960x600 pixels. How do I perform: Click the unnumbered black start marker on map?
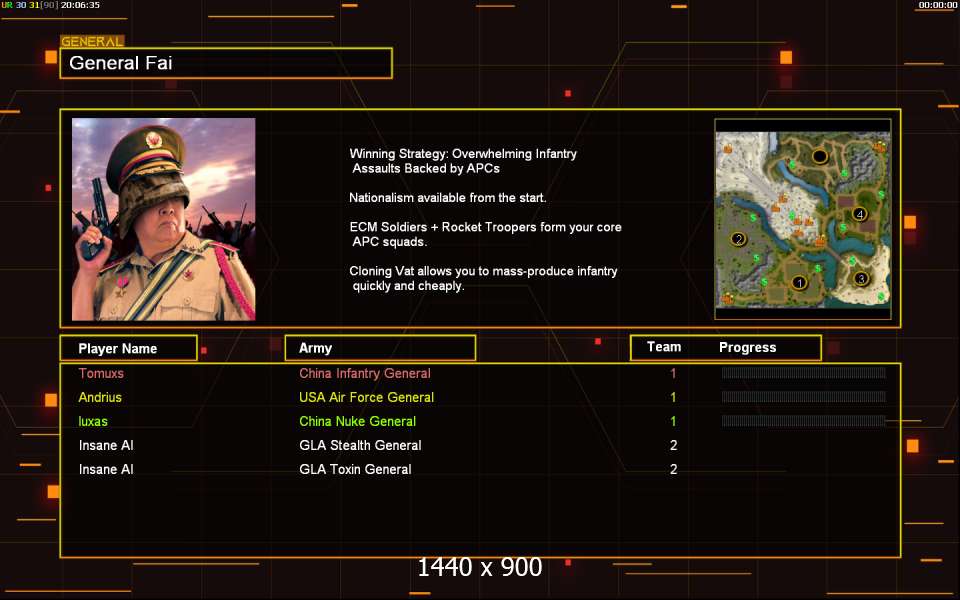(x=819, y=156)
